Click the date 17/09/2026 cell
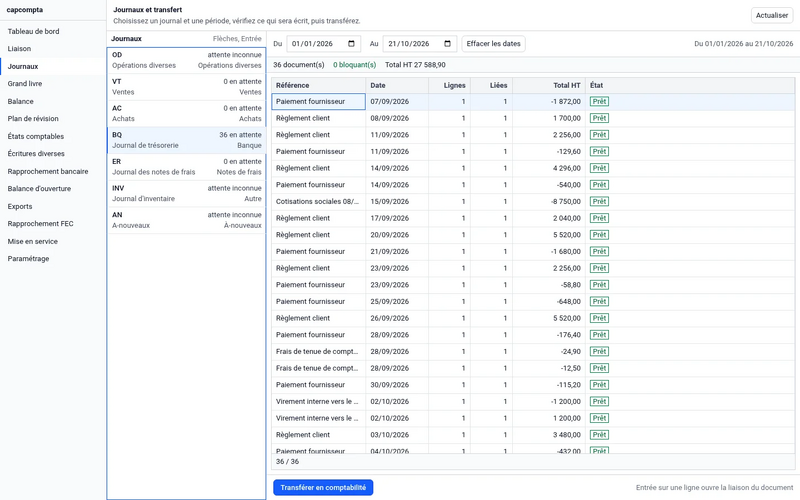This screenshot has height=500, width=800. coord(397,218)
